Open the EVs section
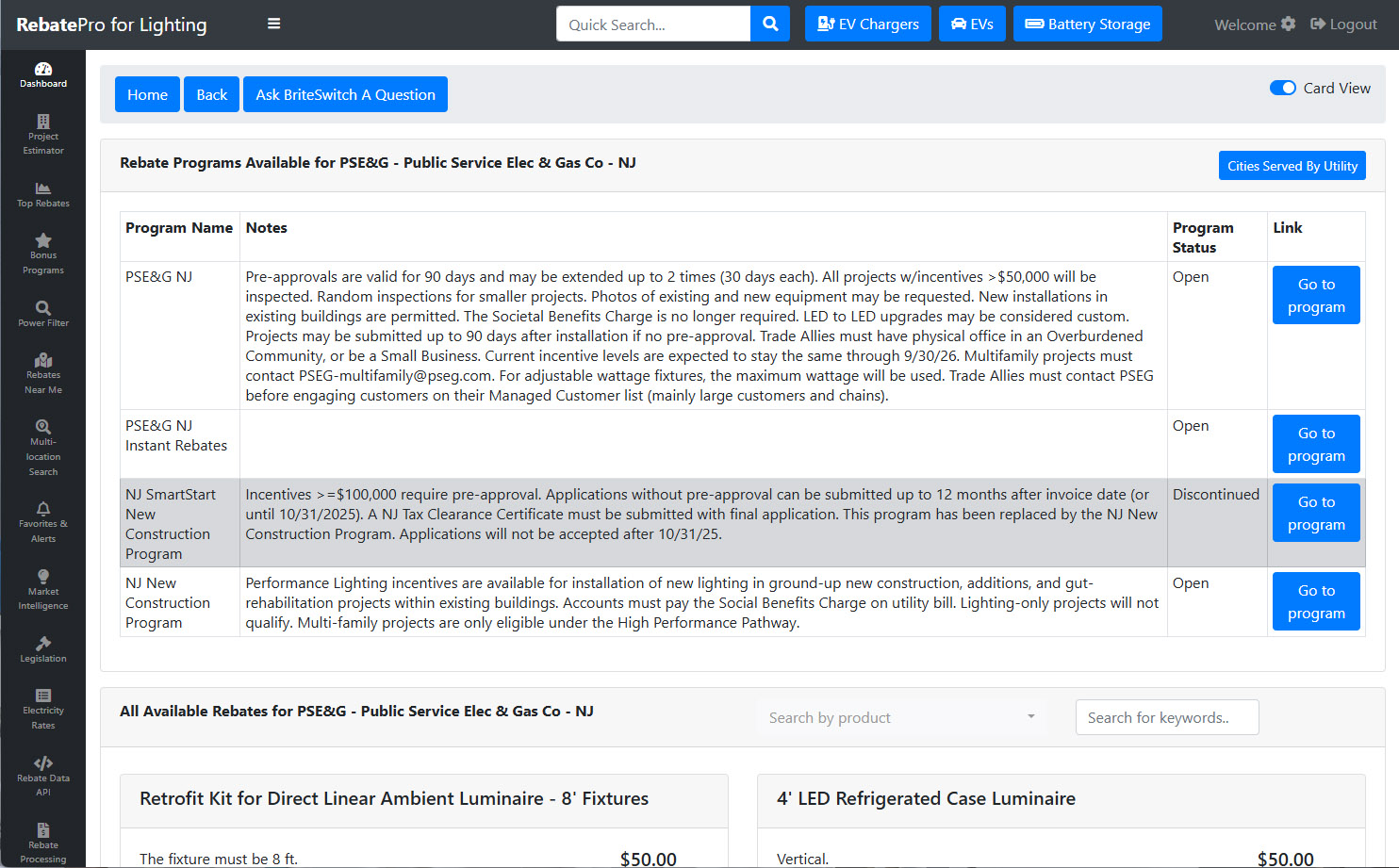Viewport: 1399px width, 868px height. pyautogui.click(x=972, y=24)
